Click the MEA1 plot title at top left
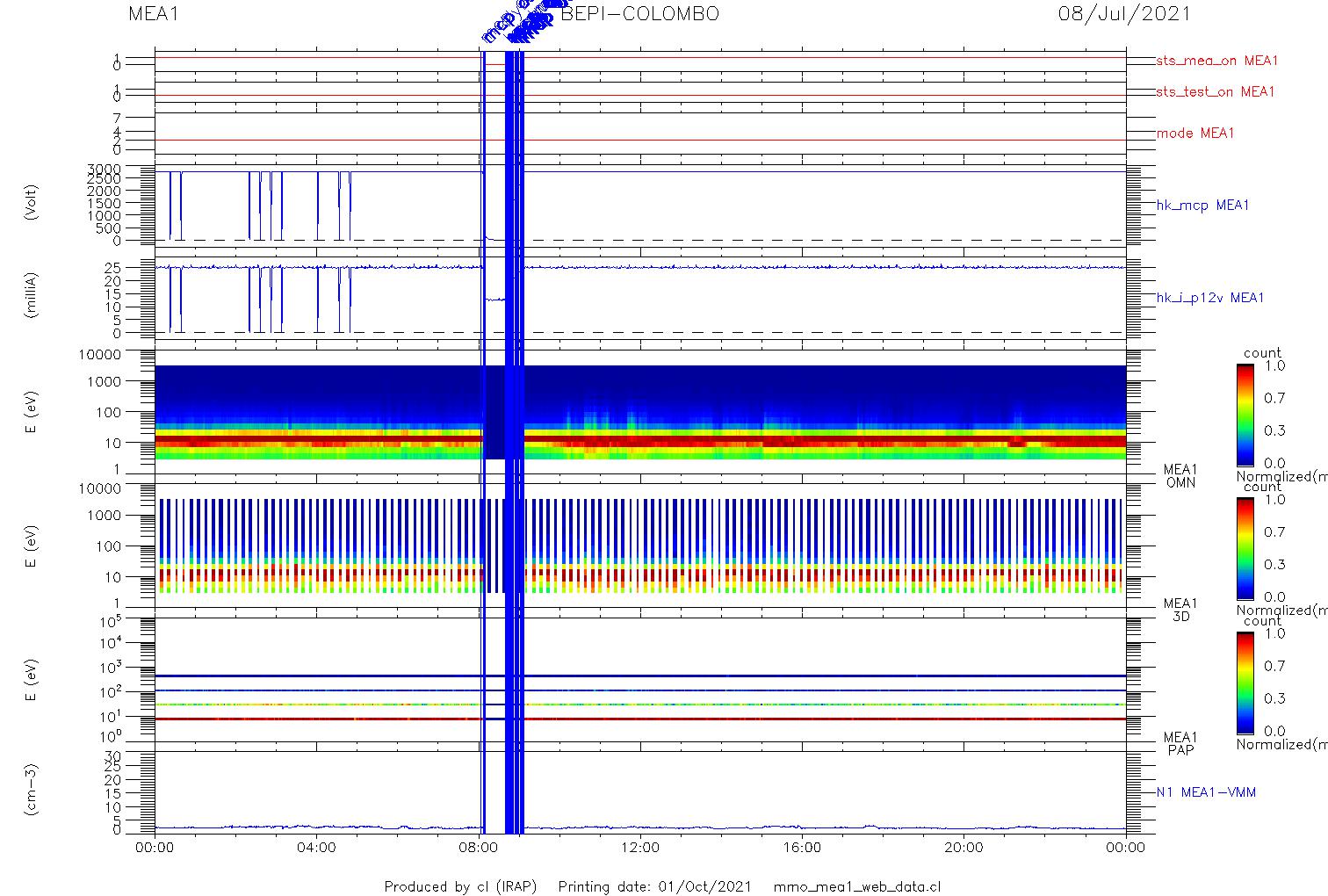The width and height of the screenshot is (1328, 896). [154, 14]
